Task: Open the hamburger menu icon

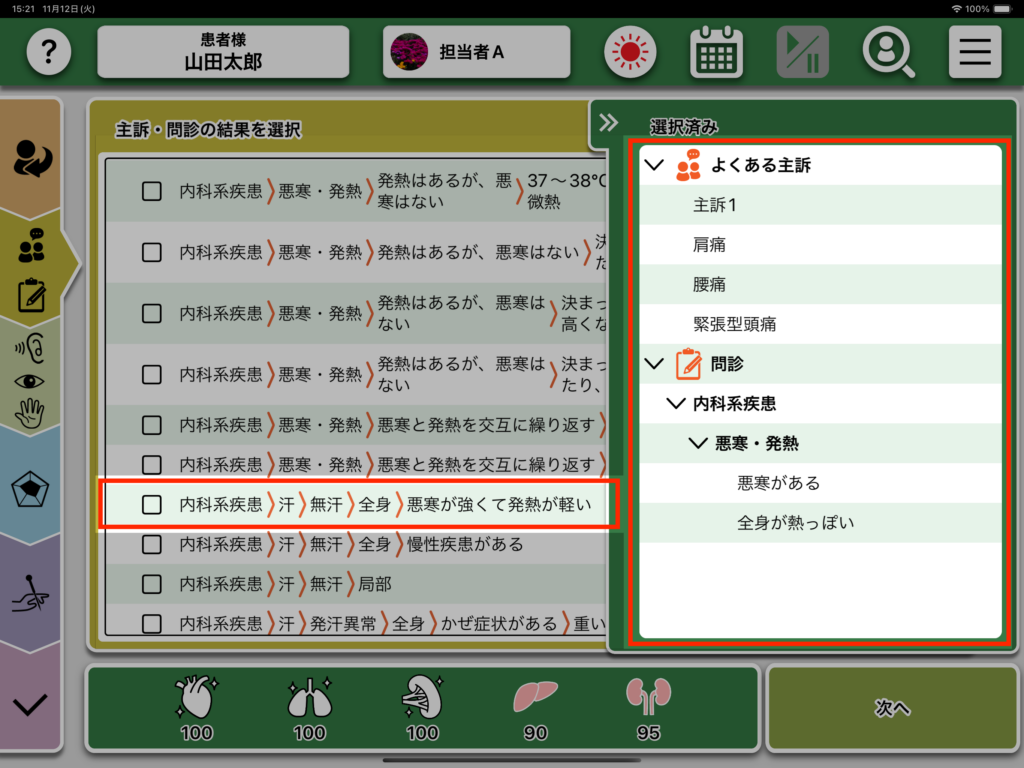Action: click(x=974, y=52)
